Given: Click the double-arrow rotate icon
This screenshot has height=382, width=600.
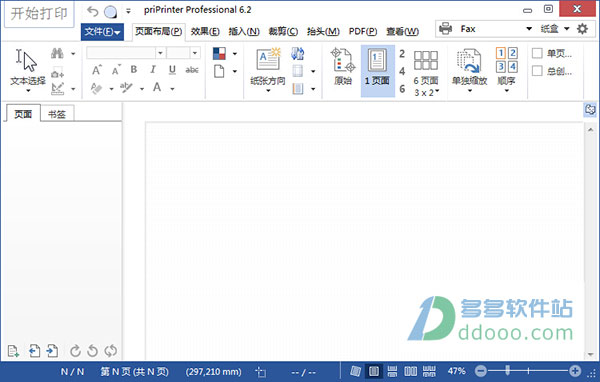Looking at the screenshot, I should pos(111,351).
